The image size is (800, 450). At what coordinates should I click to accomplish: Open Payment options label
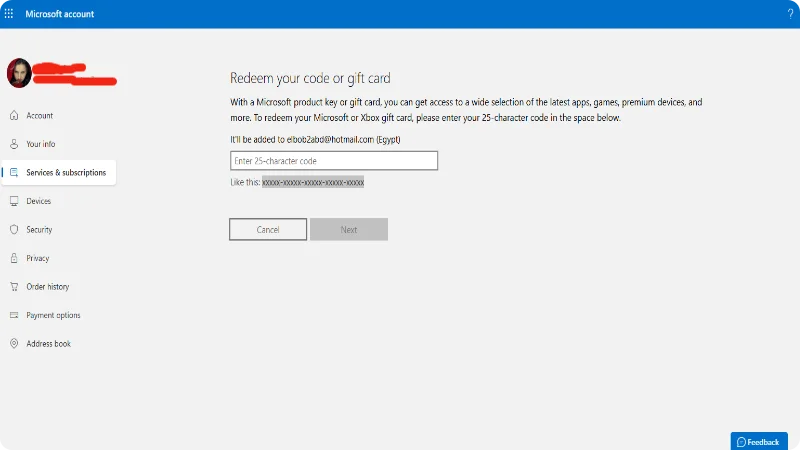[54, 315]
